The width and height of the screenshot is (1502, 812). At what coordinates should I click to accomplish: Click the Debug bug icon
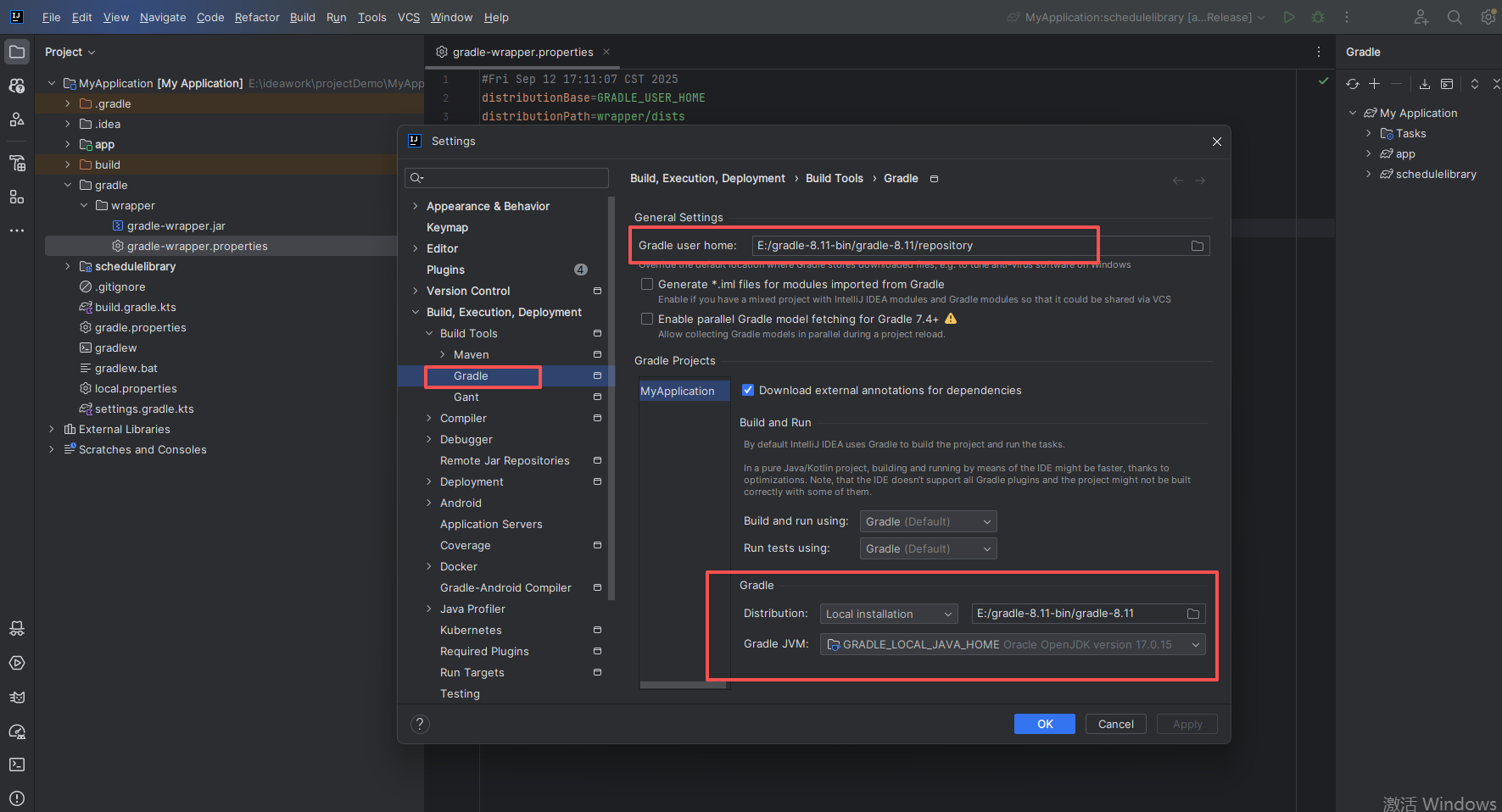click(x=1318, y=17)
